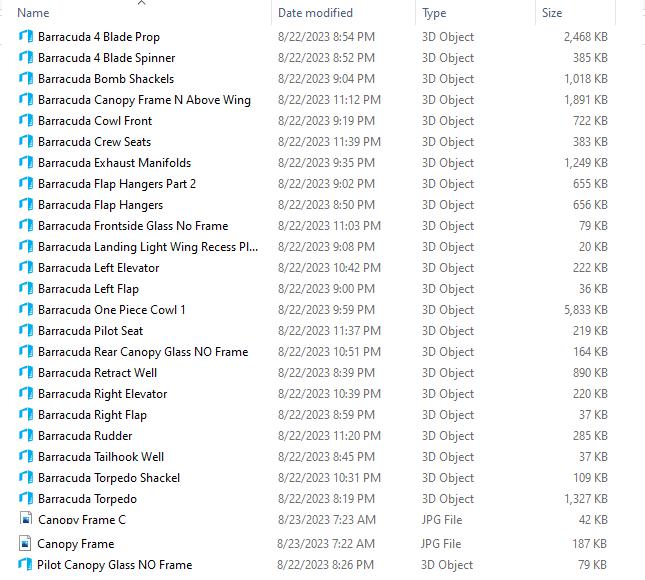Viewport: 645px width, 580px height.
Task: Select the Barracuda Left Flap file icon
Action: 26,288
